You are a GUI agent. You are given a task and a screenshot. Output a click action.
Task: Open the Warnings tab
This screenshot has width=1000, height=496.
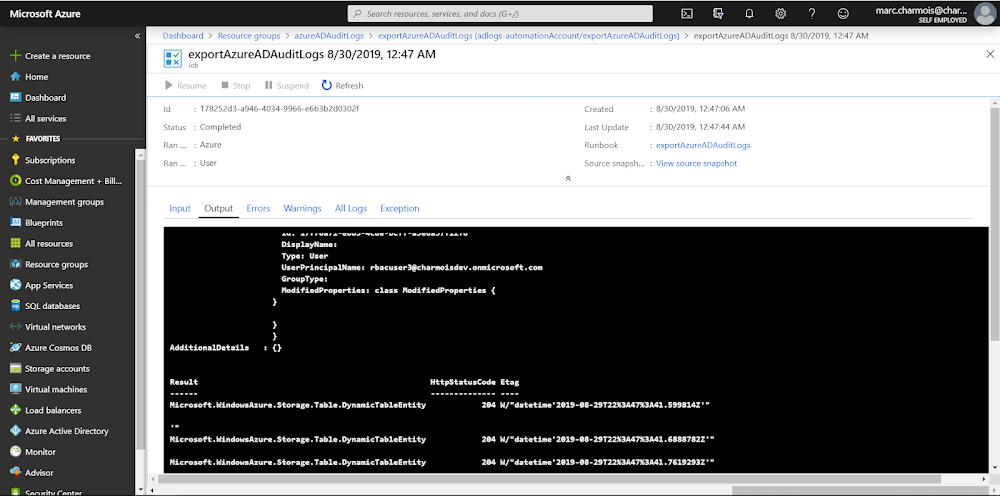[302, 208]
